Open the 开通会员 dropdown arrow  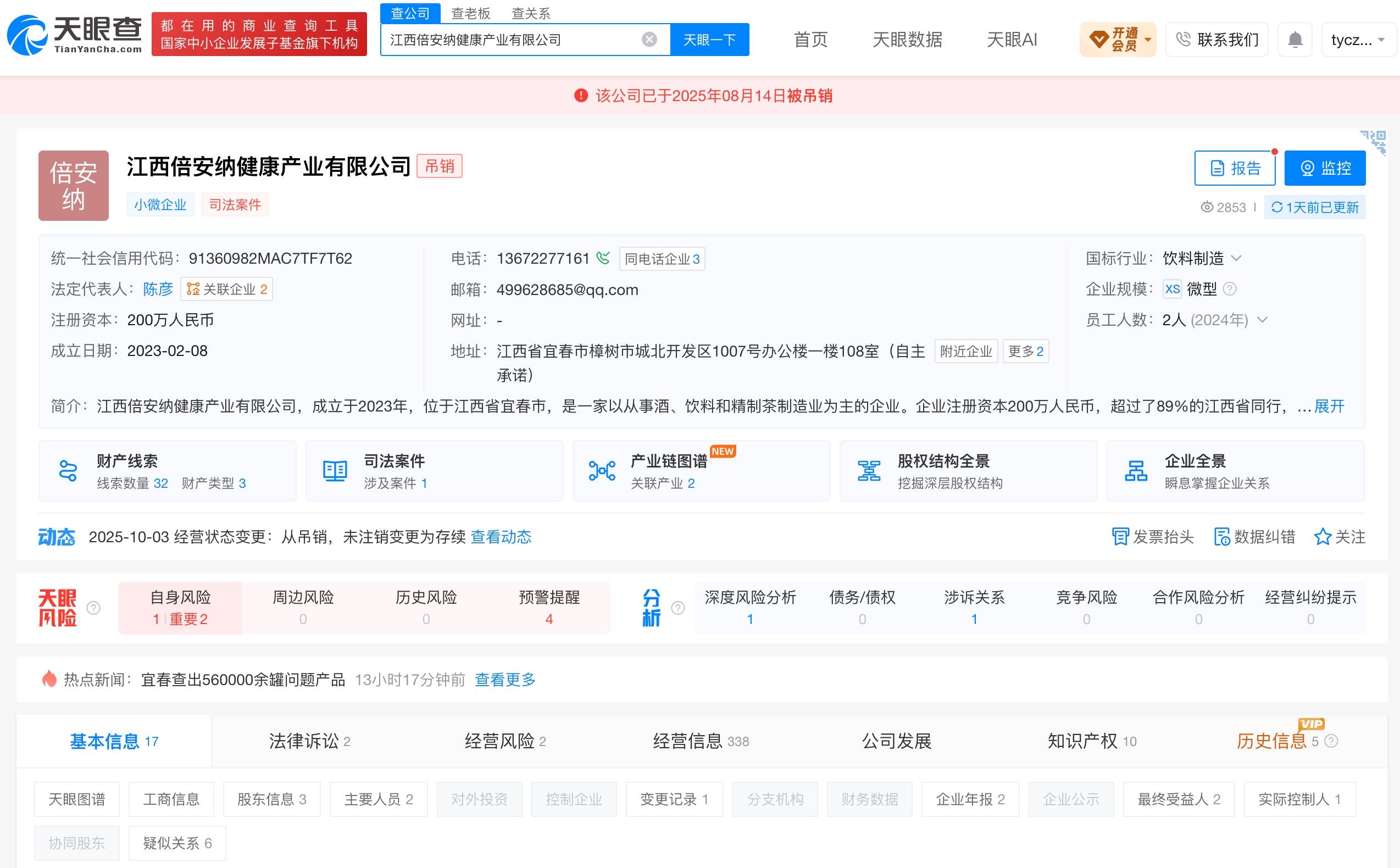point(1148,40)
